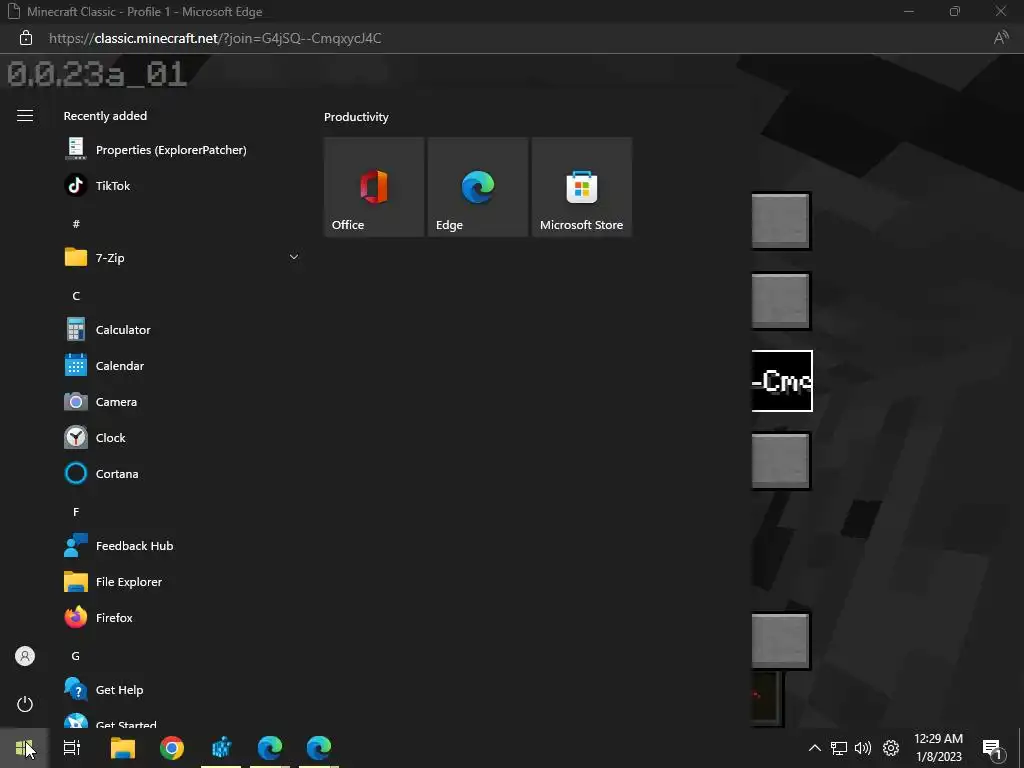Launch Google Chrome from the taskbar
Image resolution: width=1024 pixels, height=768 pixels.
tap(172, 748)
